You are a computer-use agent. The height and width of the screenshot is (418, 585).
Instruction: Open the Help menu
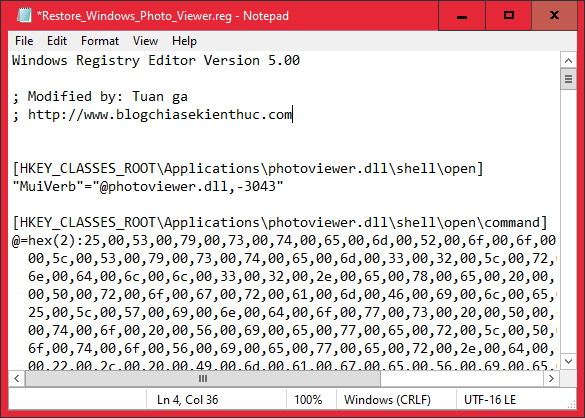184,41
